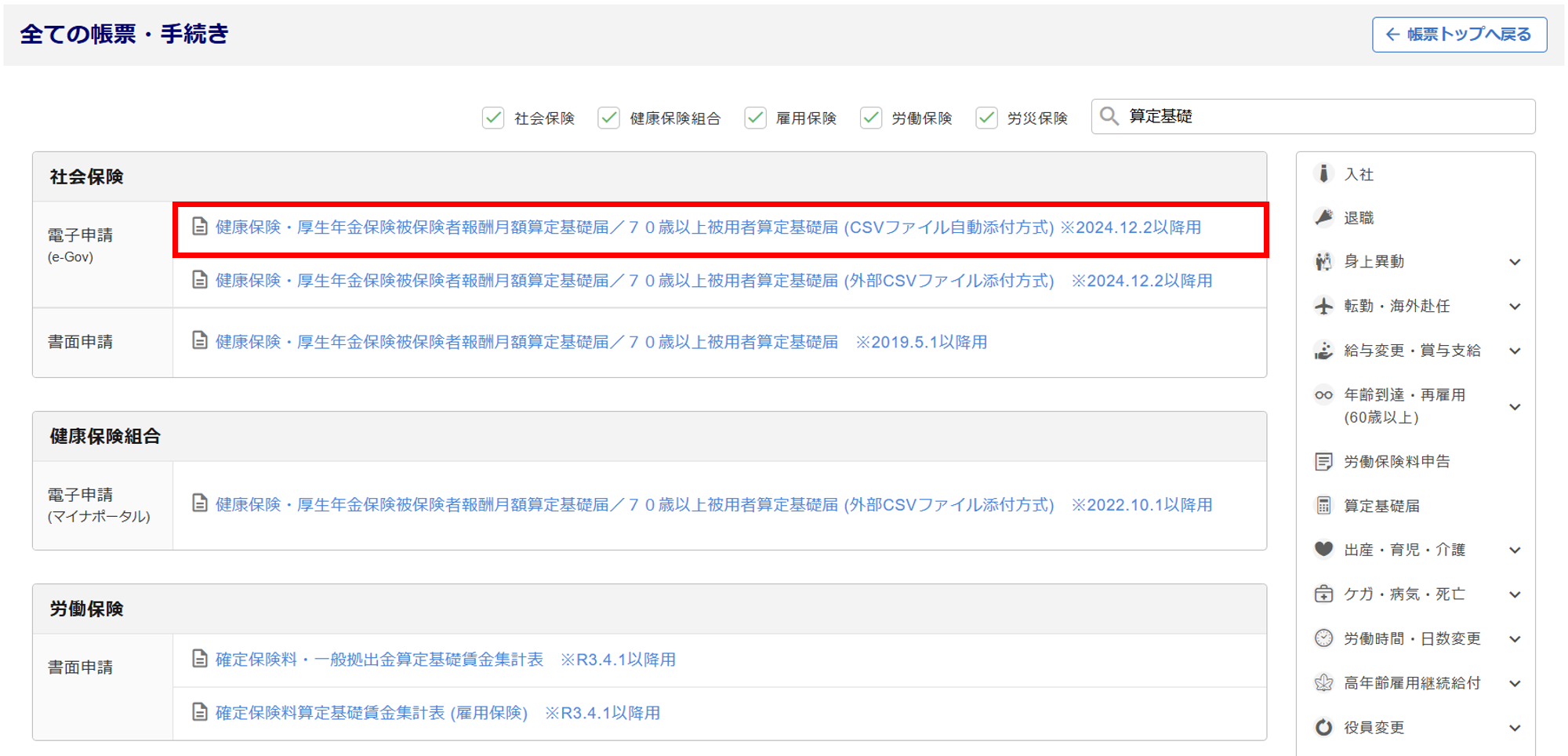Click the necktie icon beside 入社
1568x756 pixels.
[x=1323, y=173]
